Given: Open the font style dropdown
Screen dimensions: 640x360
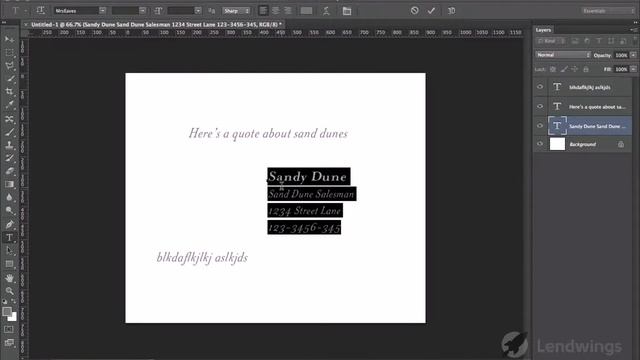Looking at the screenshot, I should coord(142,11).
